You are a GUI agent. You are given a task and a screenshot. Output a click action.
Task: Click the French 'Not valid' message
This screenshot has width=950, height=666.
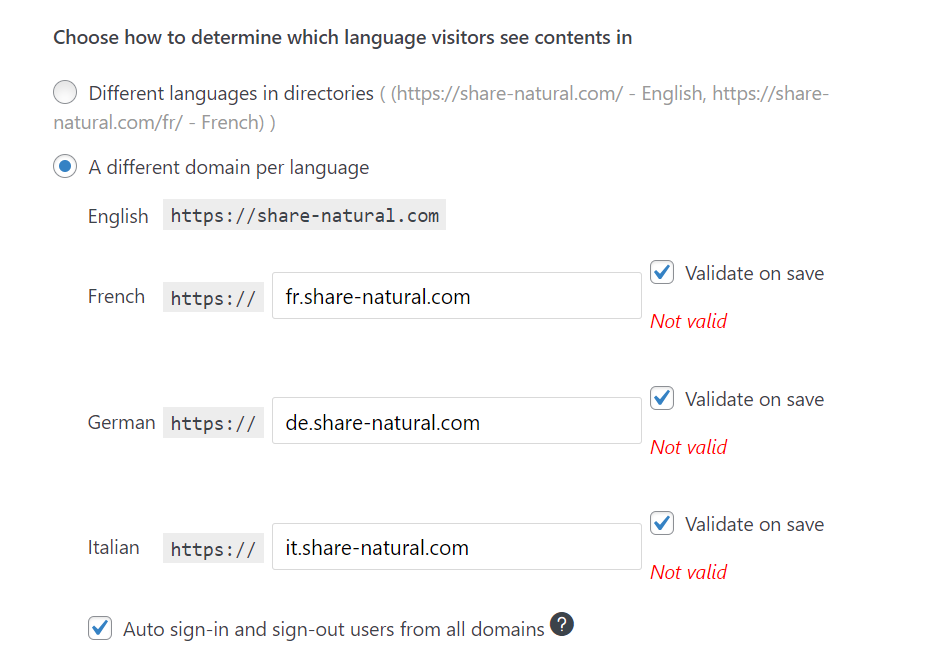point(688,321)
